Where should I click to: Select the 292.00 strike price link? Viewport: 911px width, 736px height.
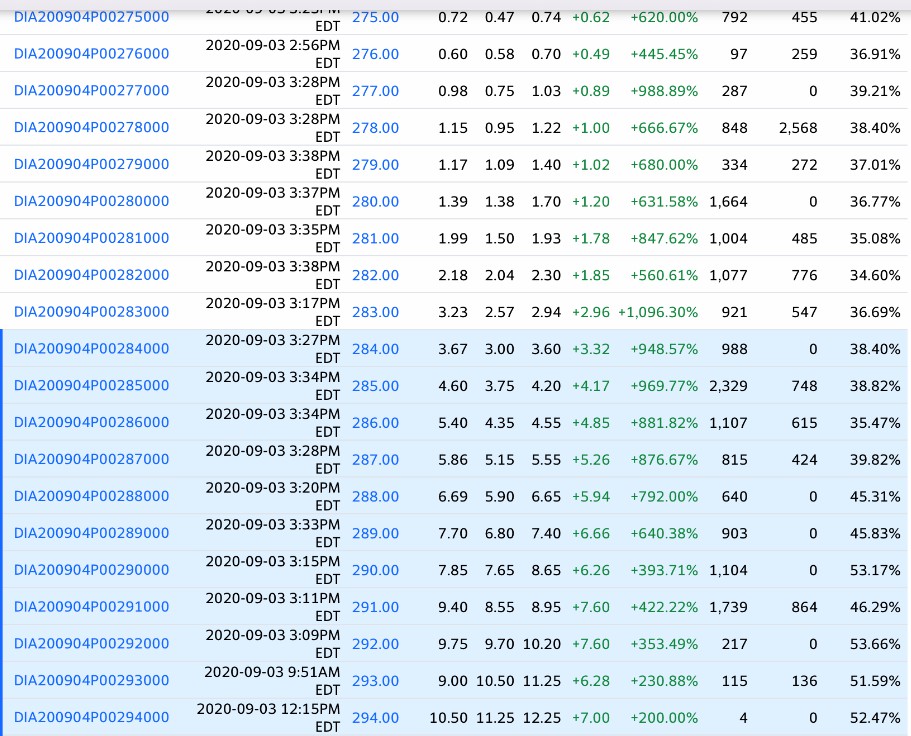click(x=375, y=644)
